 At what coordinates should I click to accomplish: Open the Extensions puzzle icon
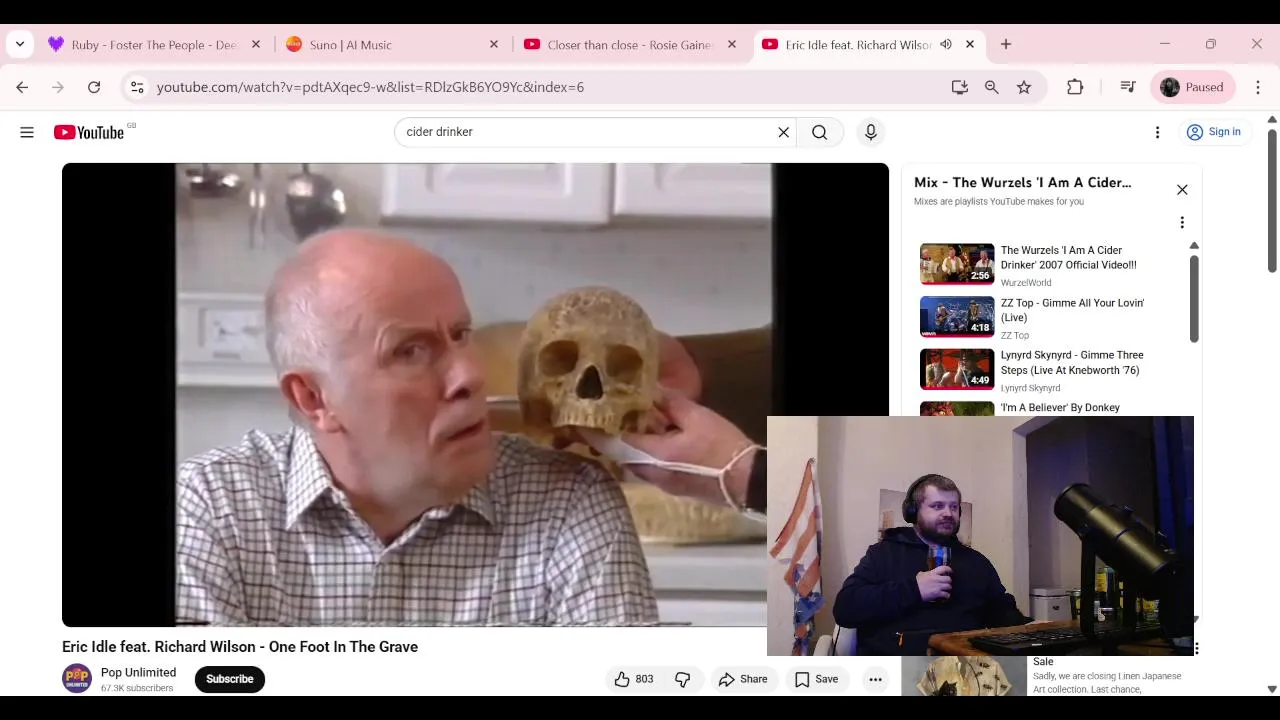(x=1075, y=87)
